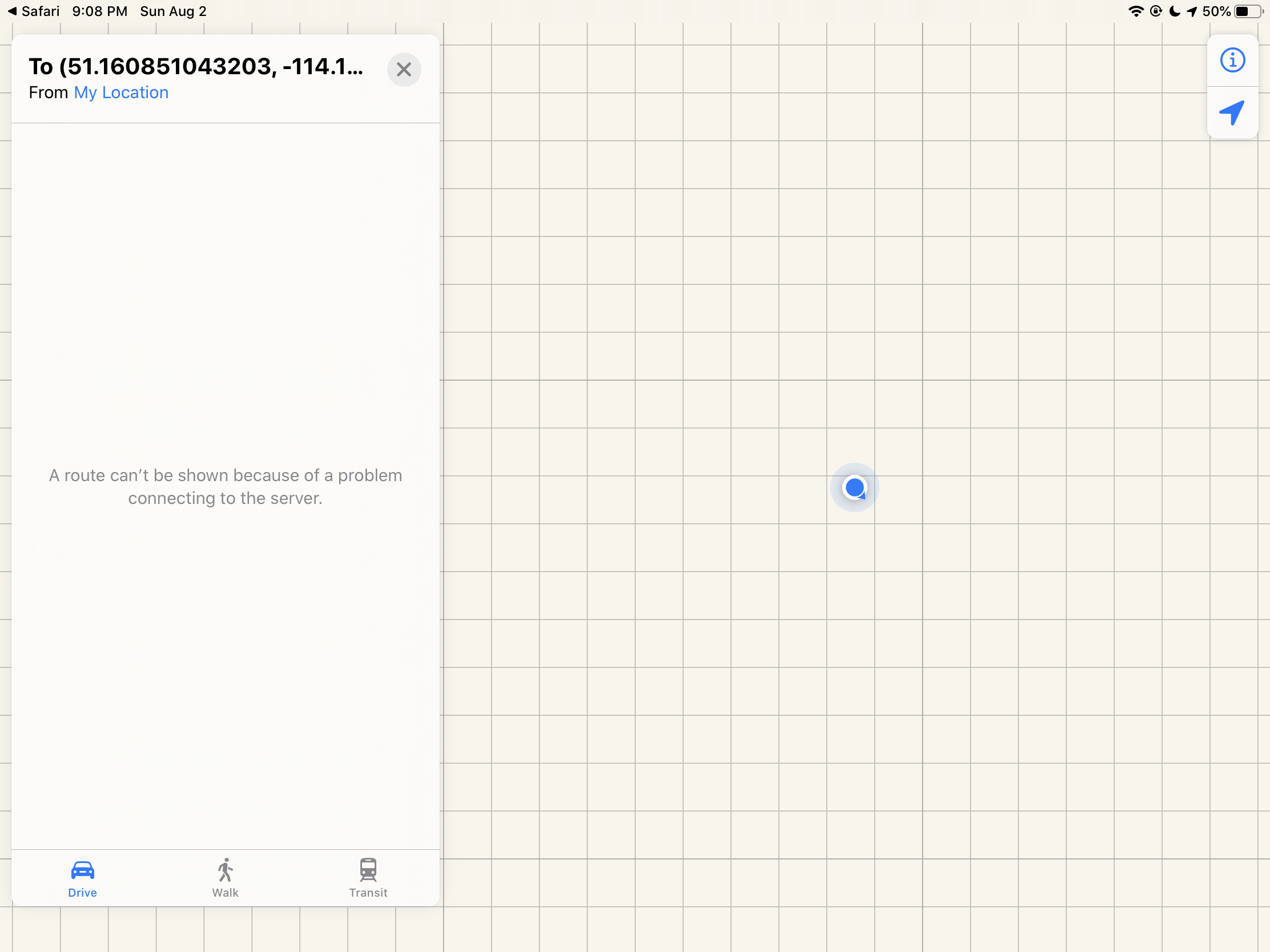Viewport: 1270px width, 952px height.
Task: Select the train transit icon
Action: (x=368, y=870)
